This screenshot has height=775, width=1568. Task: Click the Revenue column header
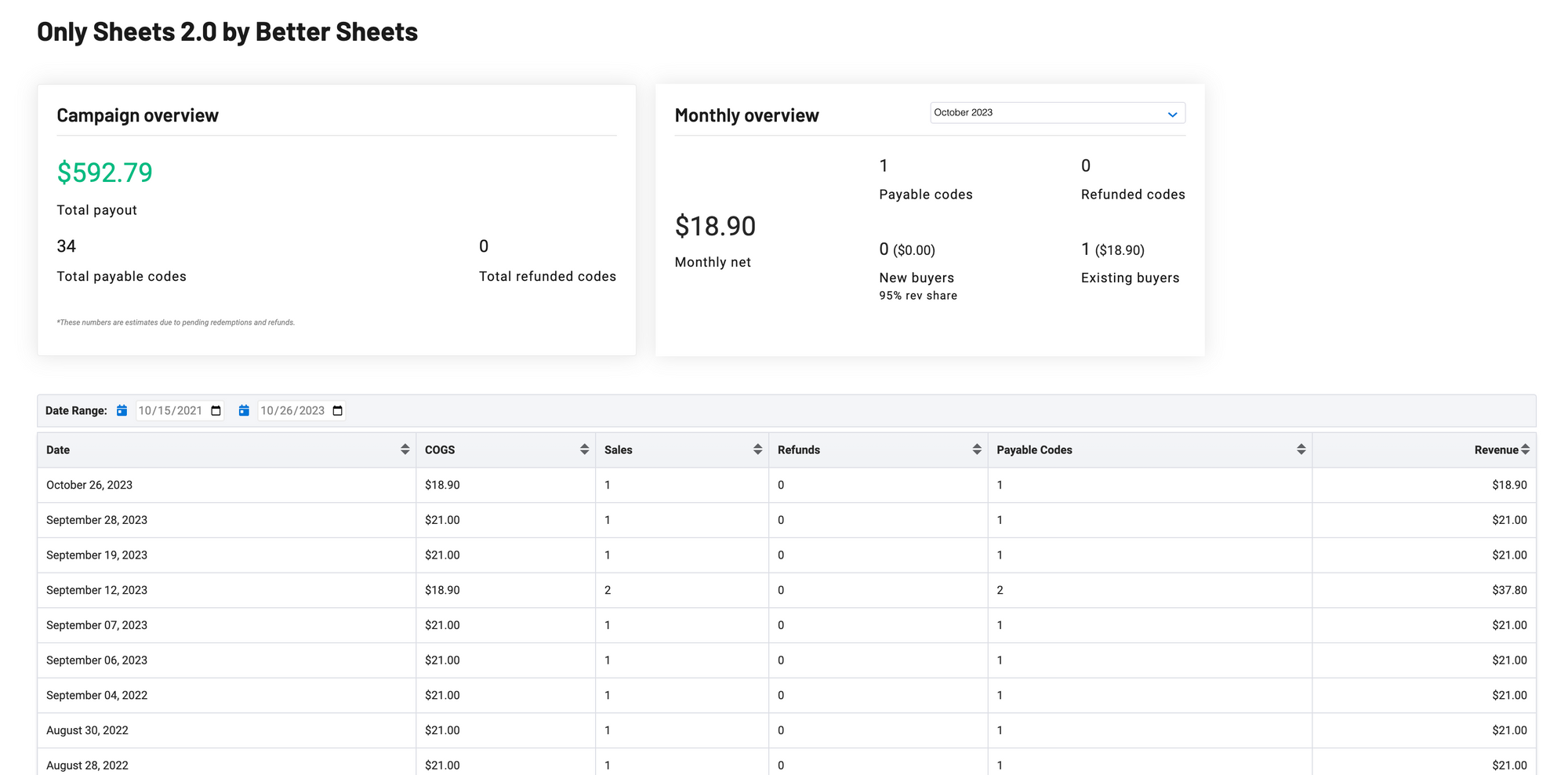tap(1496, 450)
